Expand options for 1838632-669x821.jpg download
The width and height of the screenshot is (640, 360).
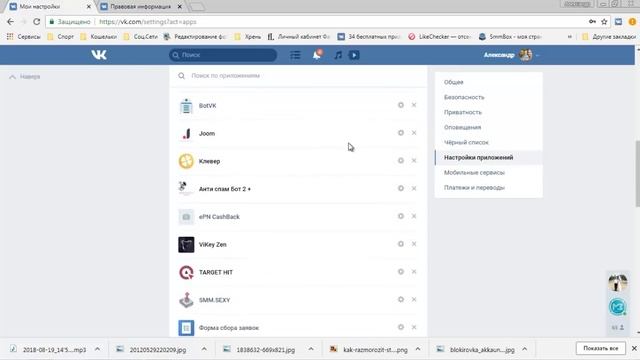tap(311, 349)
